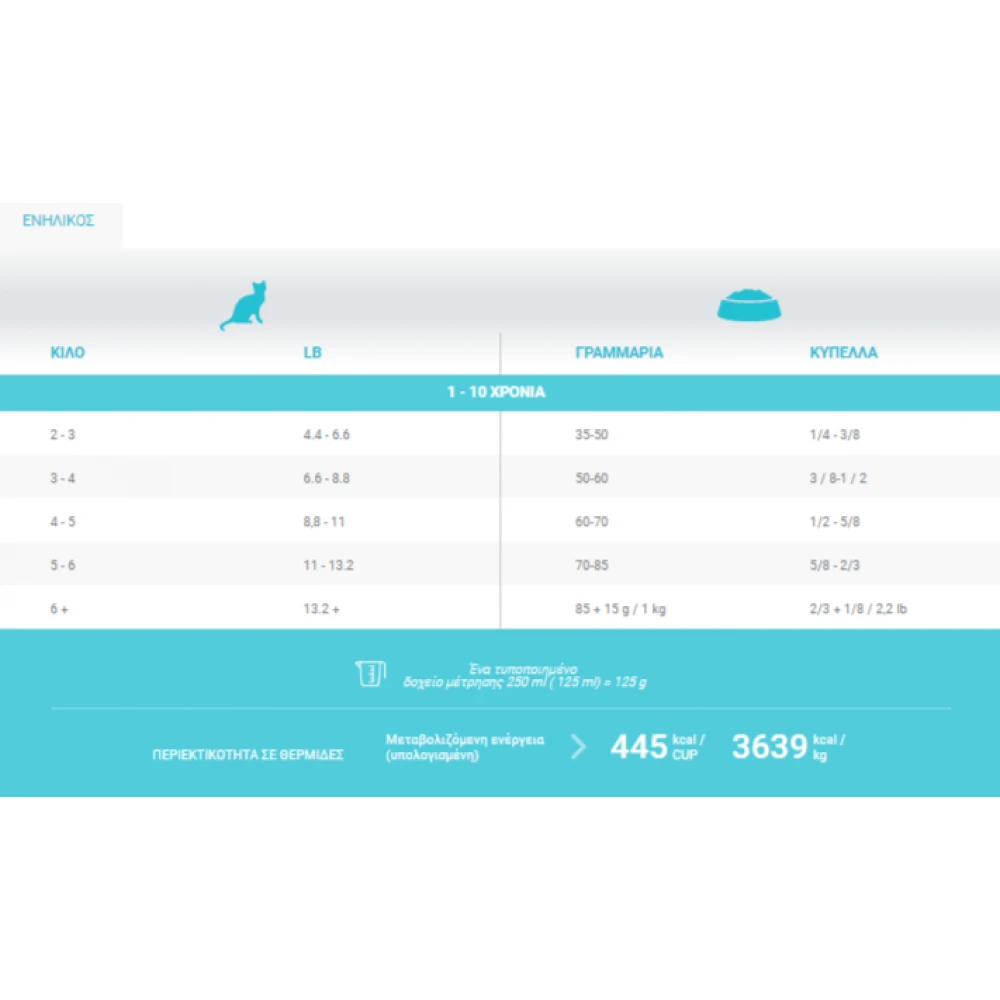Open the ΕΝΗΛΙΚΟΣ tab
The image size is (1000, 1000).
click(x=61, y=221)
